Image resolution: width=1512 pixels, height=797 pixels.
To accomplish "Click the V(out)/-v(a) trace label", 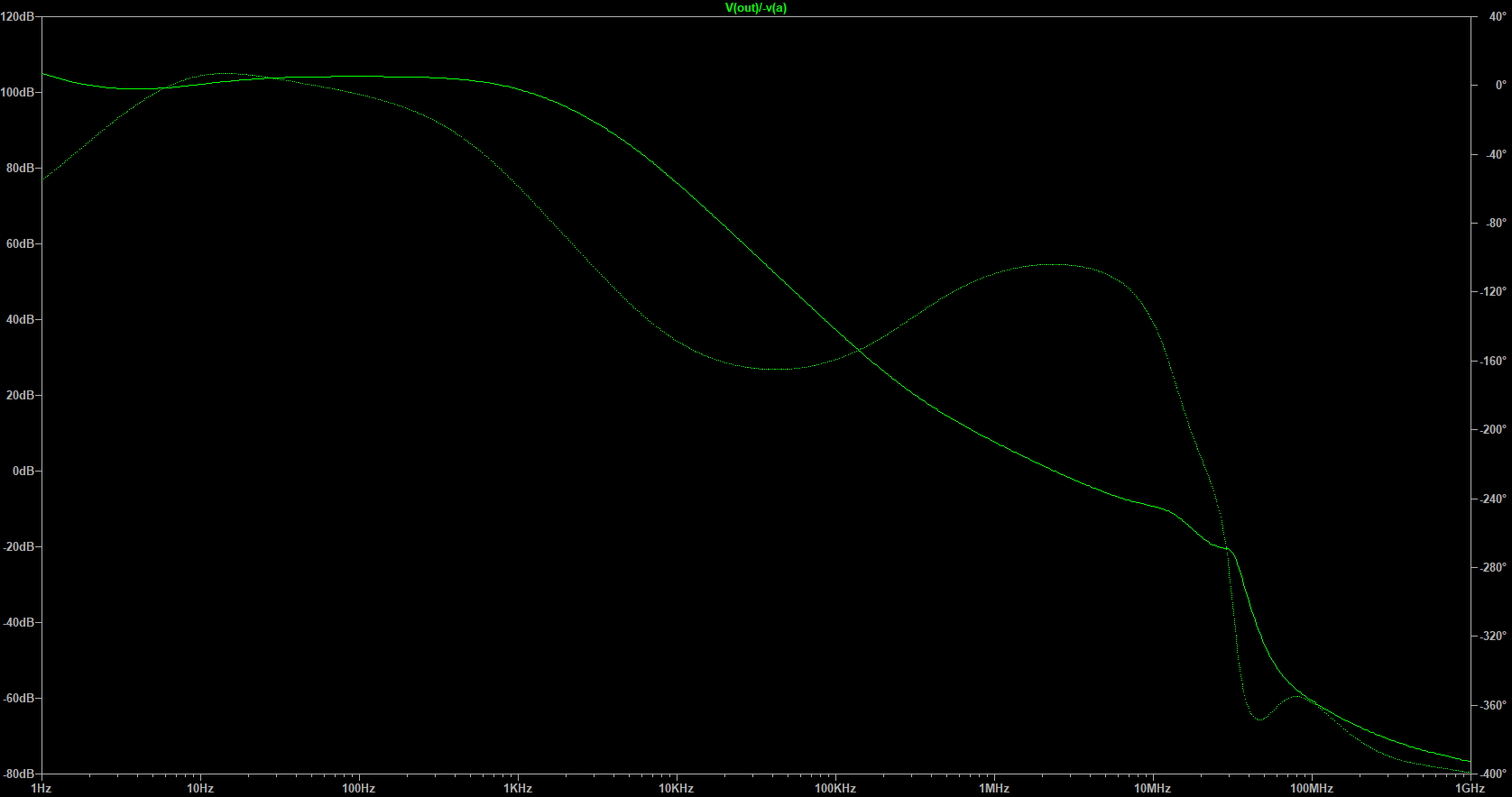I will [x=756, y=8].
